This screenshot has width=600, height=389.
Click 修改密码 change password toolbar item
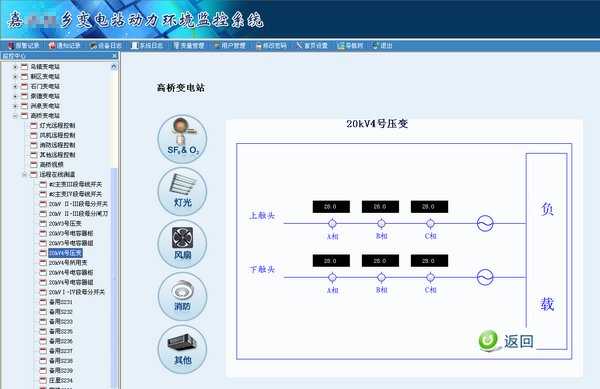click(271, 46)
